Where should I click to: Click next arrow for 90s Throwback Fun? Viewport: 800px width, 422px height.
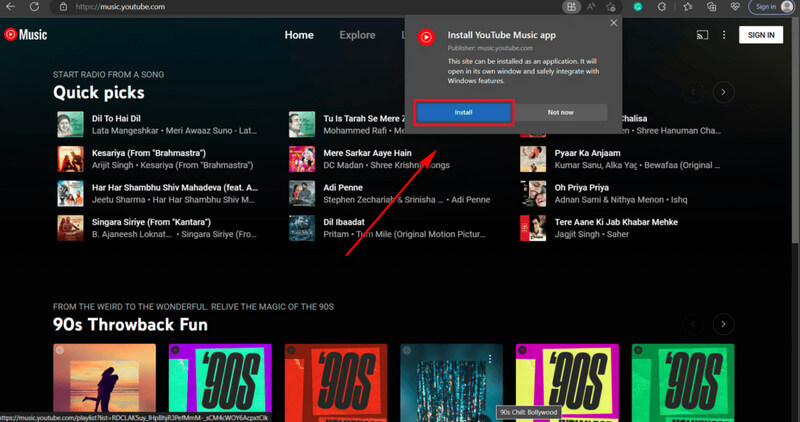coord(723,324)
